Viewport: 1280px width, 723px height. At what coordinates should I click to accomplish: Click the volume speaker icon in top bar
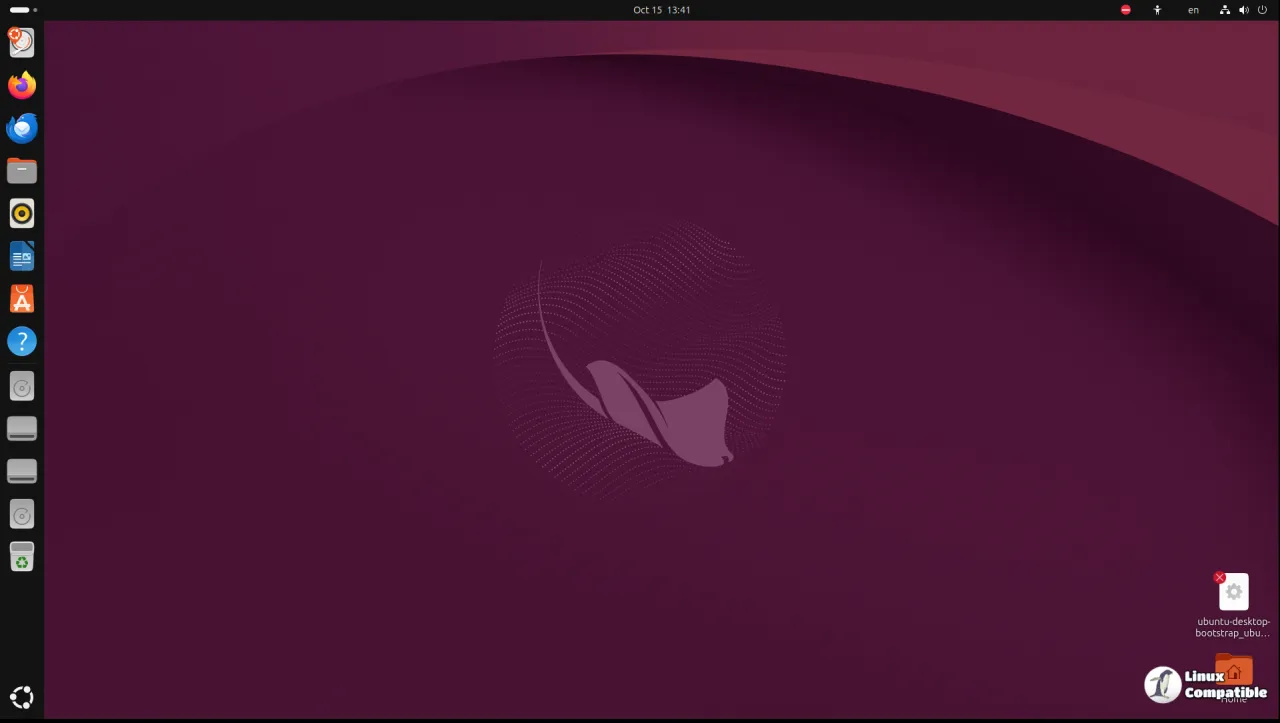[1244, 10]
